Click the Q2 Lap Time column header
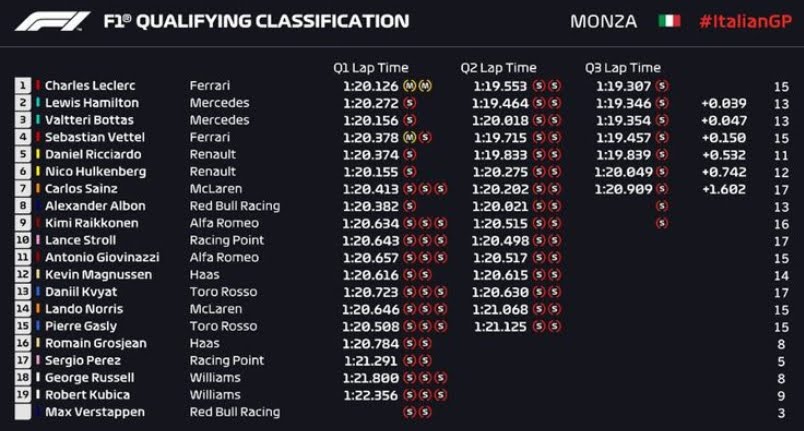 [498, 68]
